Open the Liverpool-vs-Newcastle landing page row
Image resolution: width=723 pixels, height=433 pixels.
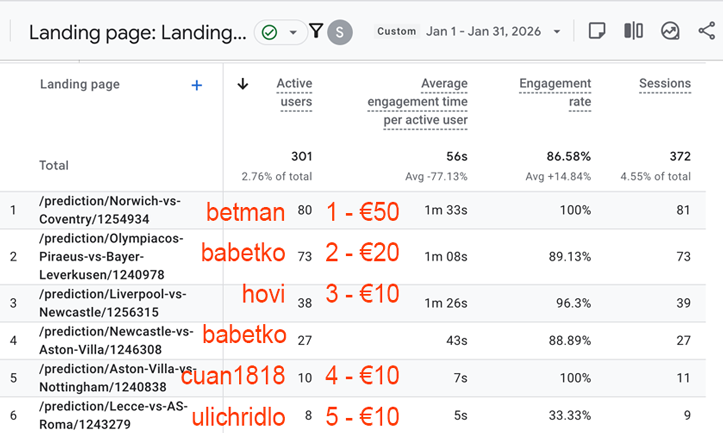(104, 302)
